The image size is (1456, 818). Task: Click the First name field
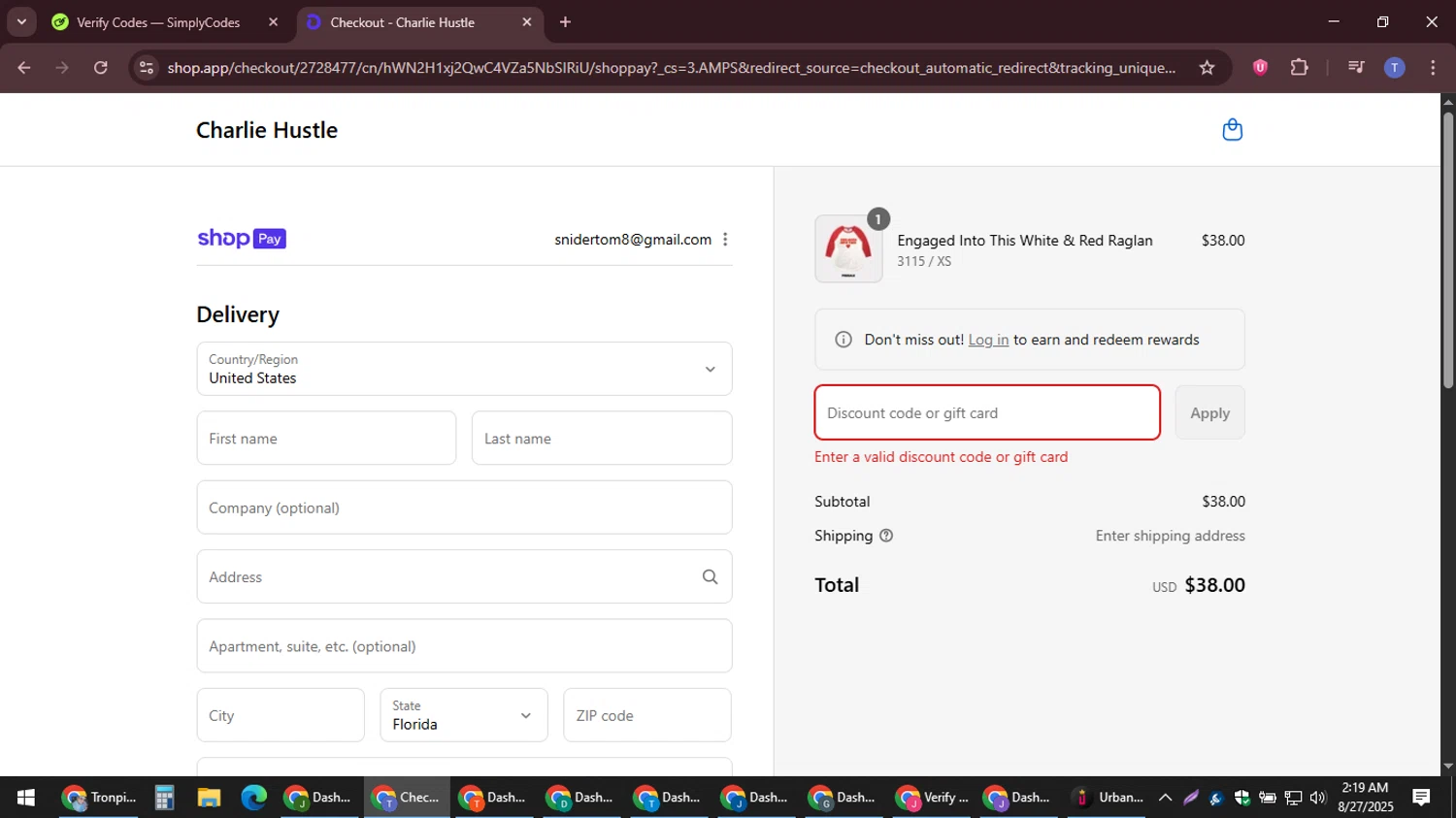(x=326, y=438)
